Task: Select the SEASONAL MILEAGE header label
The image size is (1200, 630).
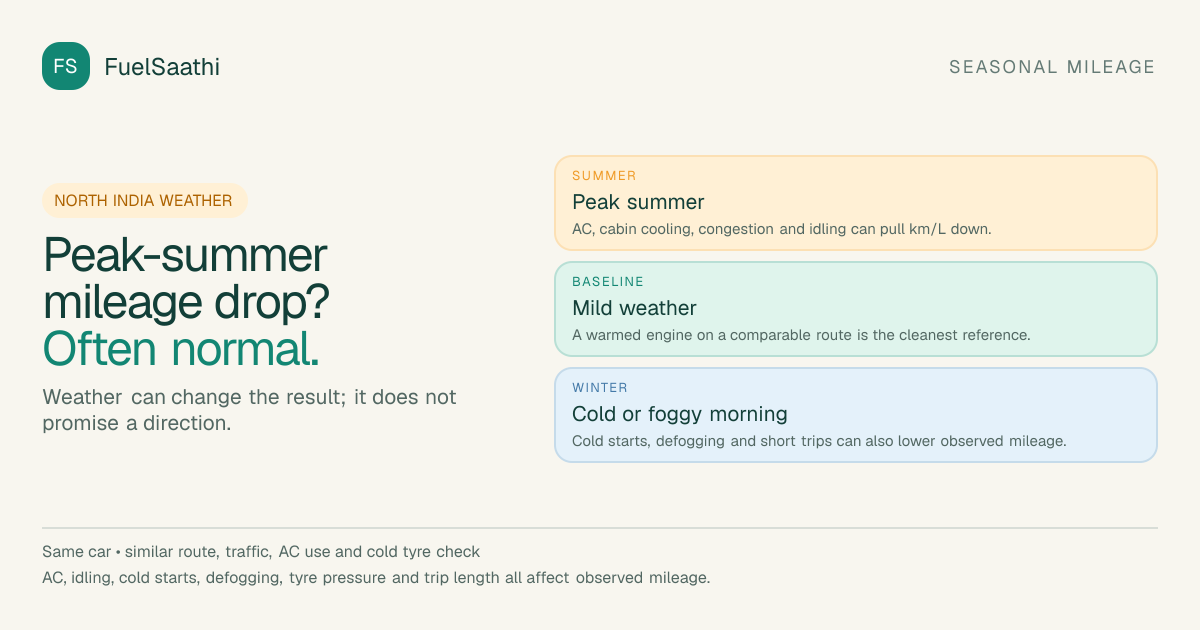Action: coord(1052,67)
